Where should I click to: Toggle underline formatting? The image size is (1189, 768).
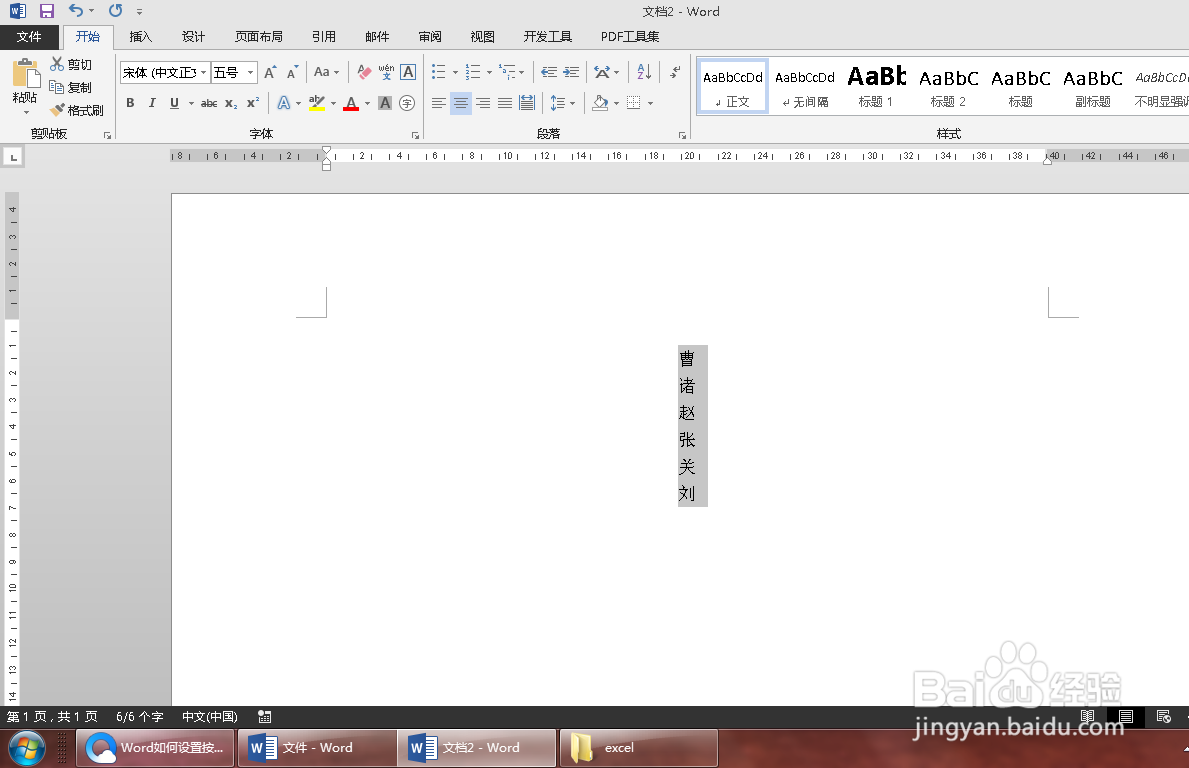pos(174,102)
